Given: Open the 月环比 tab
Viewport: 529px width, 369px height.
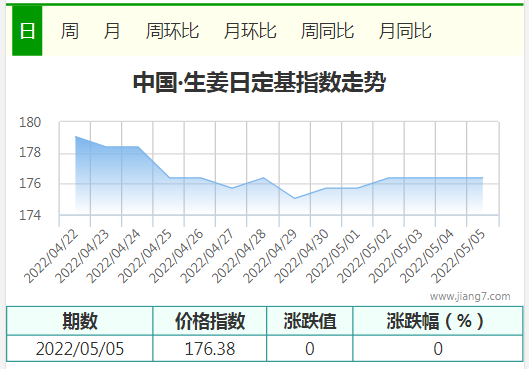Looking at the screenshot, I should tap(250, 31).
